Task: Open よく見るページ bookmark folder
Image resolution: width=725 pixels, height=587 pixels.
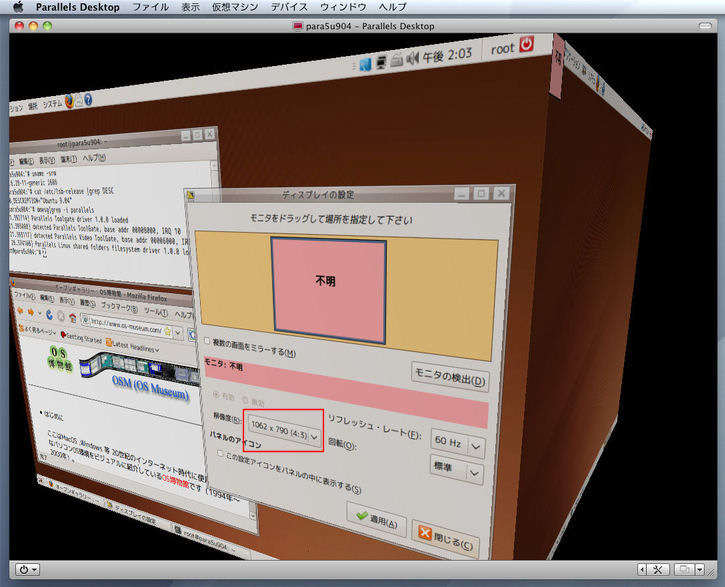Action: click(37, 331)
